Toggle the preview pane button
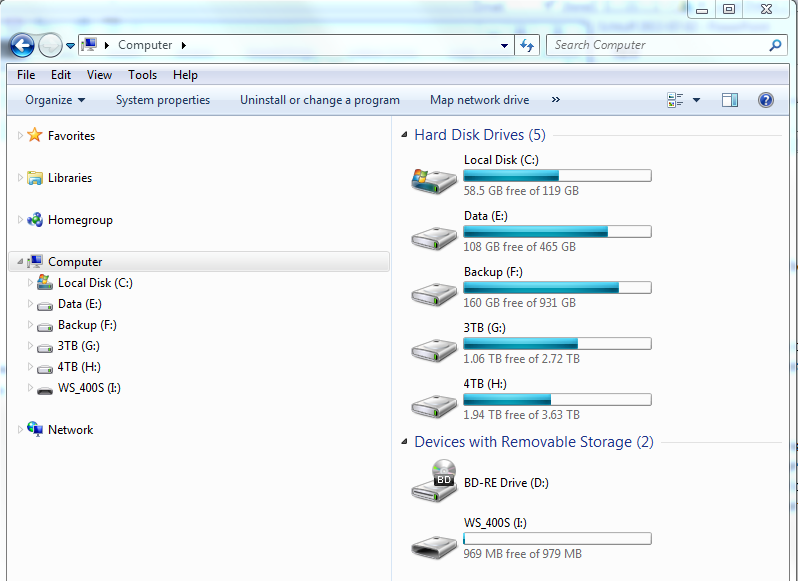The width and height of the screenshot is (798, 581). (x=730, y=100)
